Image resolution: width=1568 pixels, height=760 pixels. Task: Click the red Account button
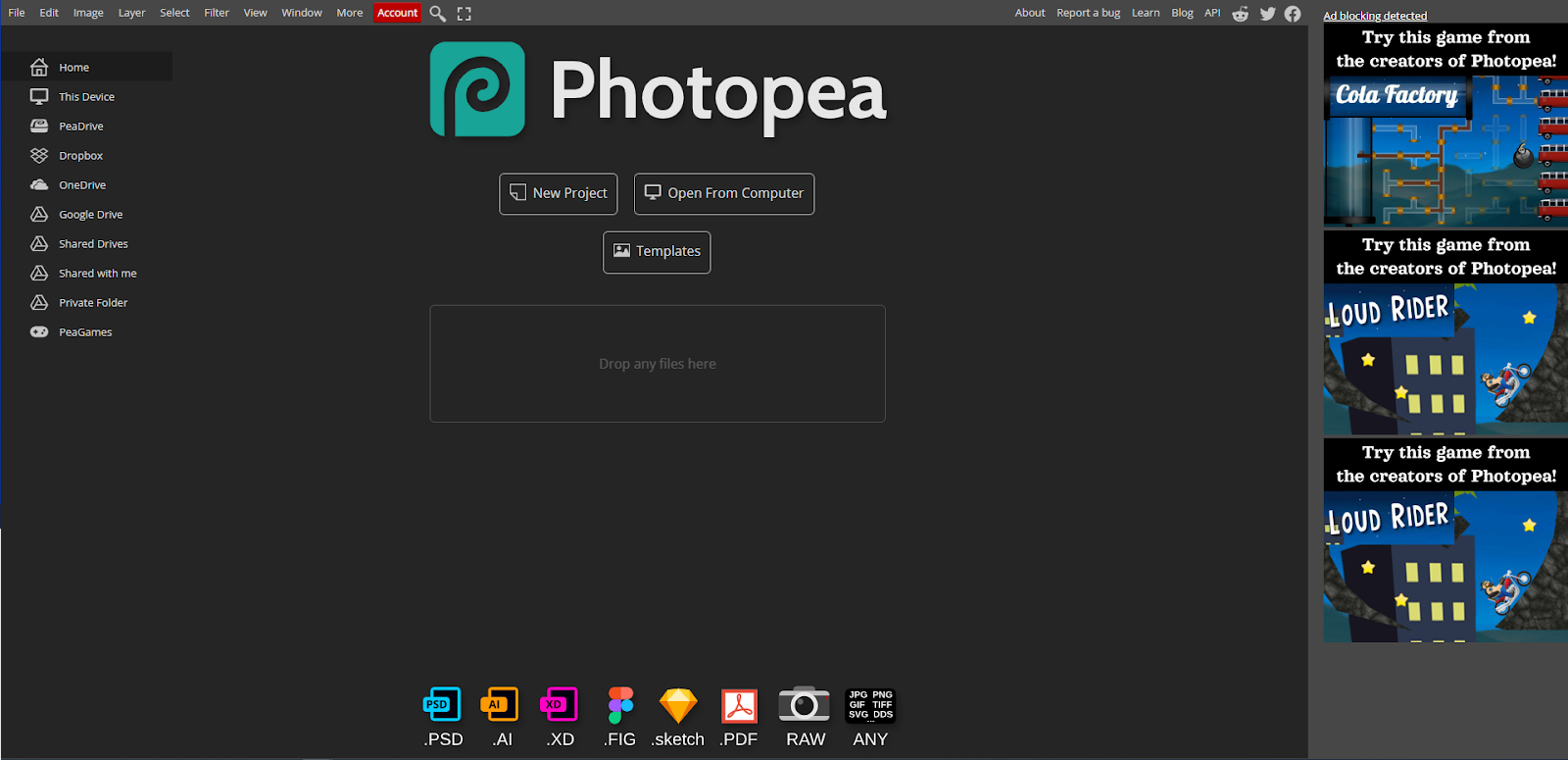coord(398,13)
